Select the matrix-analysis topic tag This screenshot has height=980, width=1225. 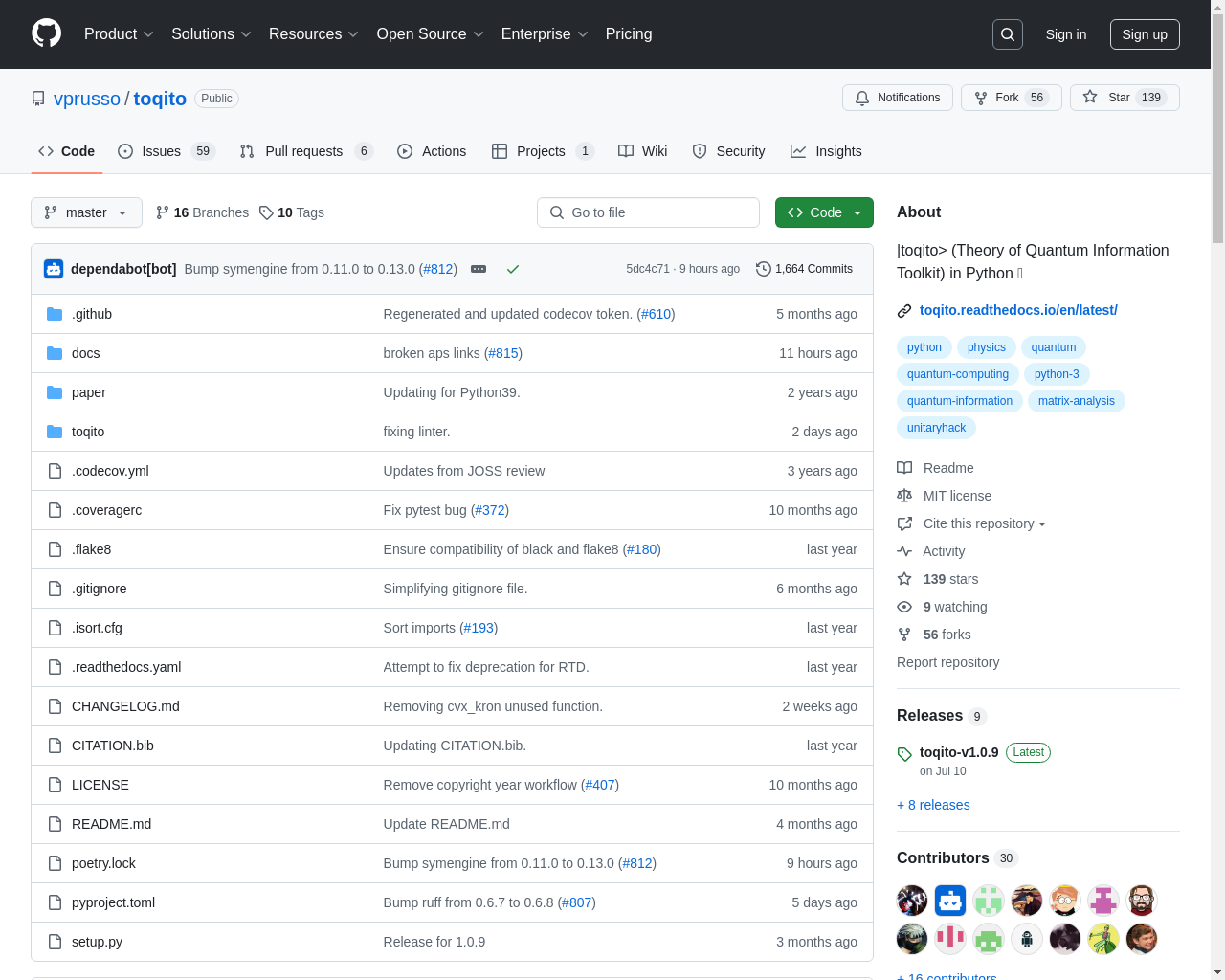pos(1076,401)
